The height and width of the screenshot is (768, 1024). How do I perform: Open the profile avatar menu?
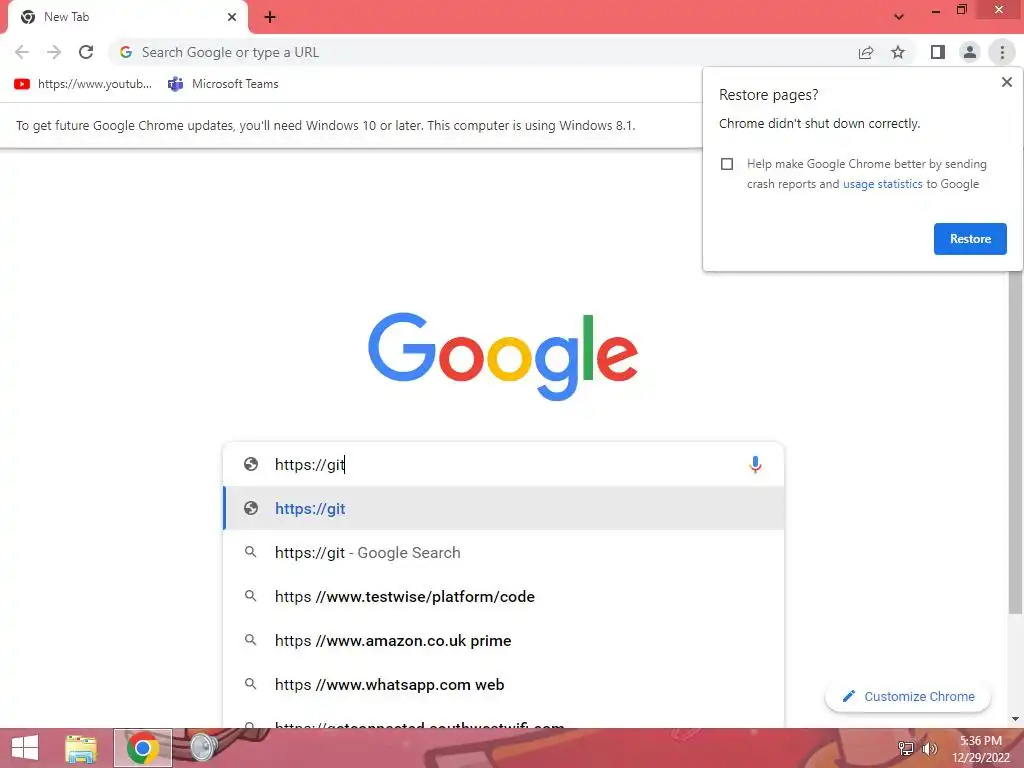click(970, 52)
